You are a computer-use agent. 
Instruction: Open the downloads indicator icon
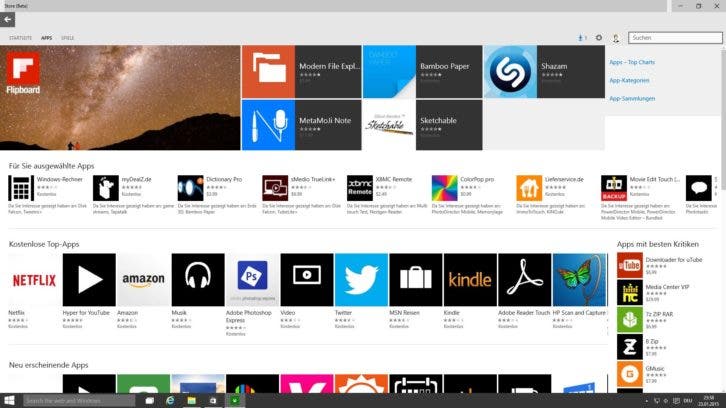click(x=582, y=38)
